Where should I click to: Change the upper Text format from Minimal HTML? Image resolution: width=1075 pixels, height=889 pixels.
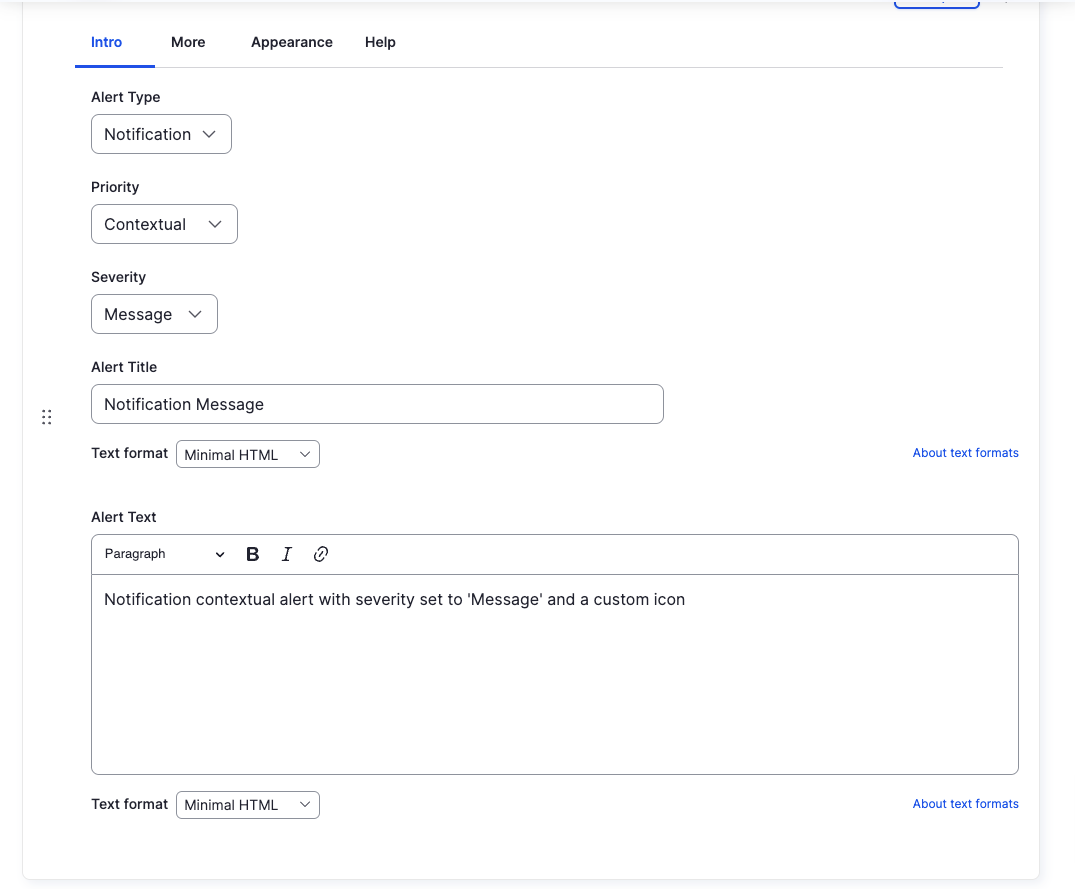click(x=247, y=453)
